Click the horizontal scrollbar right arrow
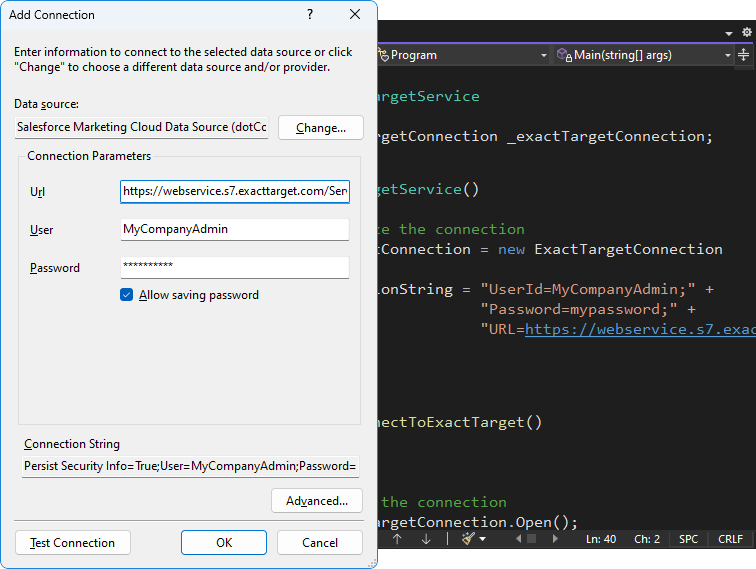This screenshot has height=569, width=756. pos(555,539)
